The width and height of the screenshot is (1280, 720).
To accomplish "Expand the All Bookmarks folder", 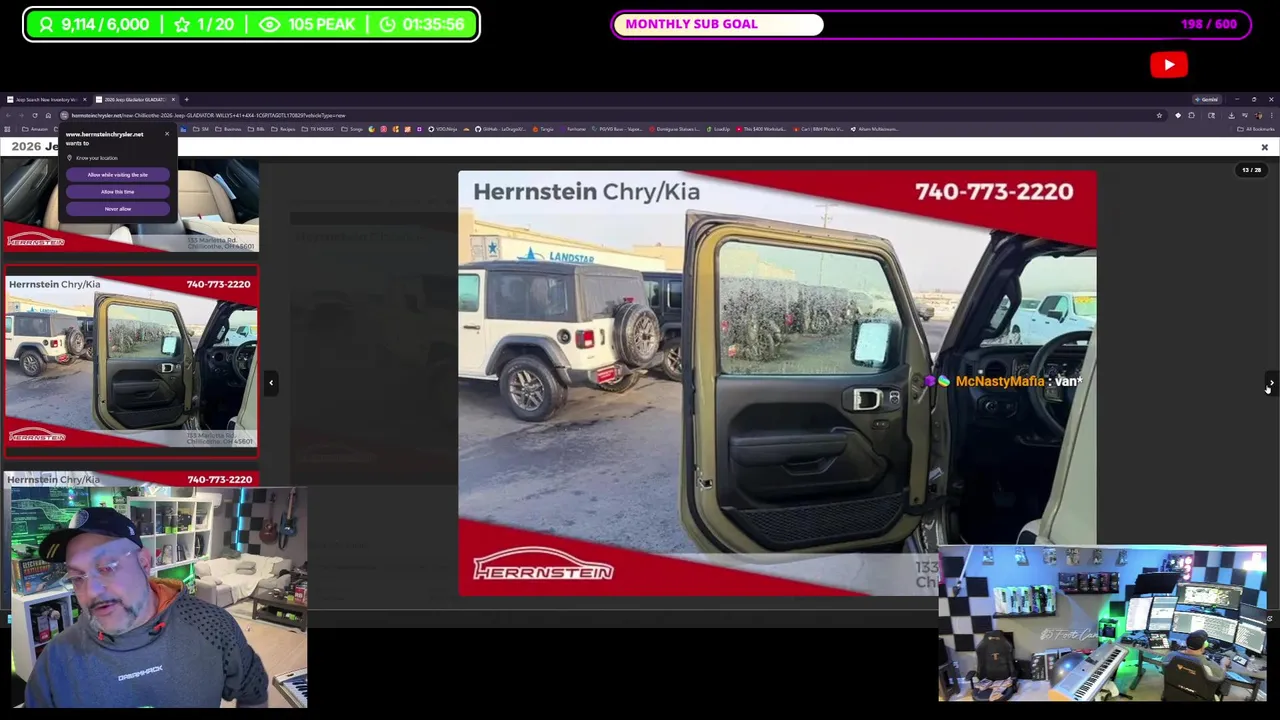I will pyautogui.click(x=1255, y=129).
